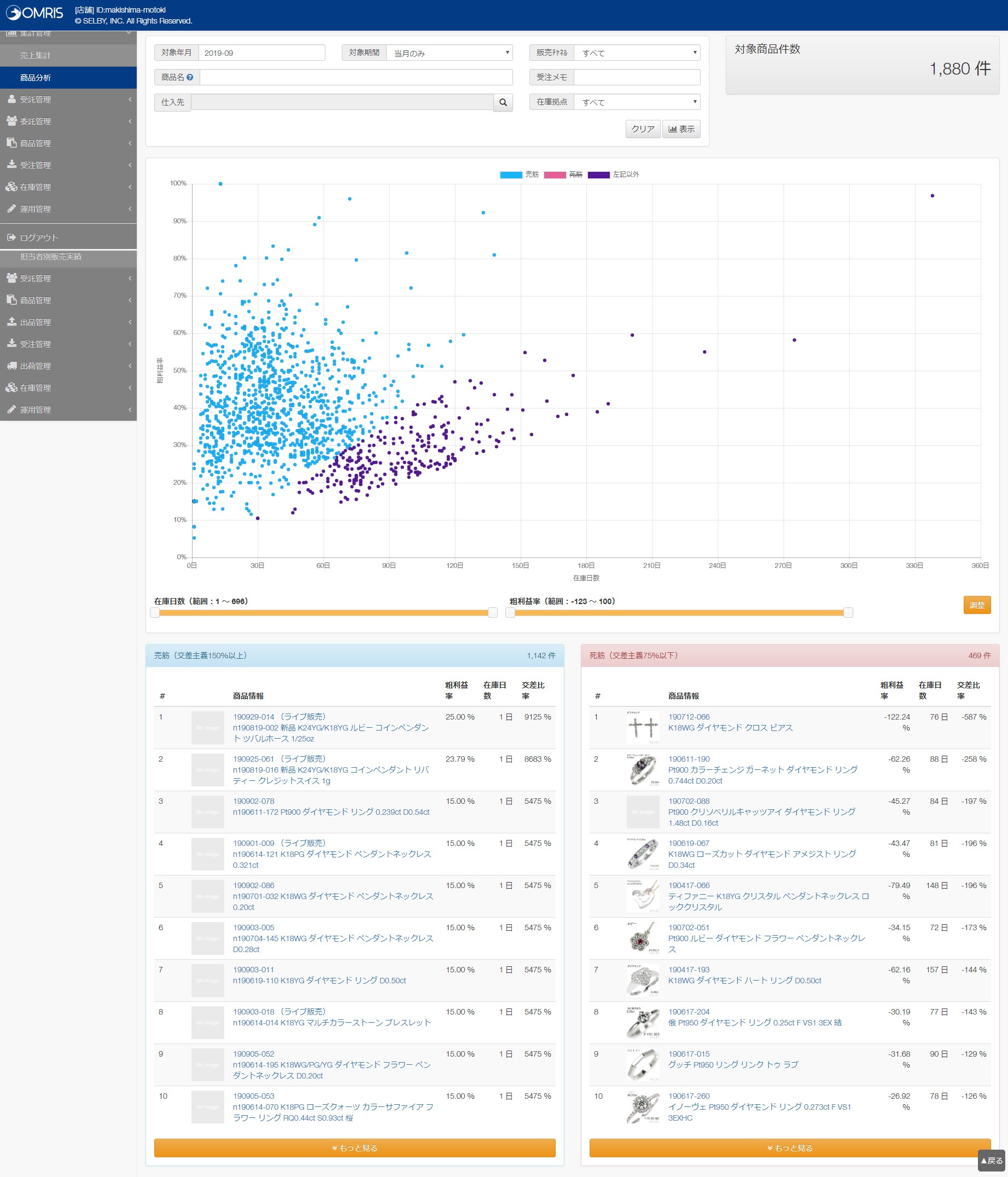Click the クリア button
Screen dimensions: 1008x1177
(x=643, y=129)
